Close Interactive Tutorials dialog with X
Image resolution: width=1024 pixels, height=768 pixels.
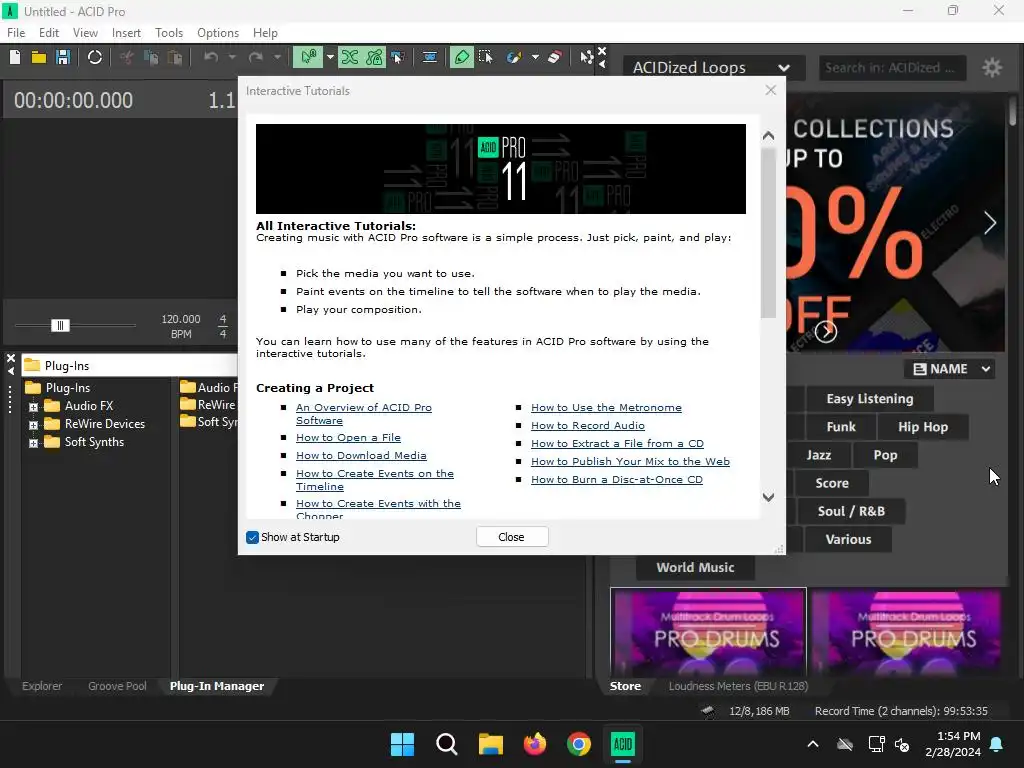[x=771, y=90]
